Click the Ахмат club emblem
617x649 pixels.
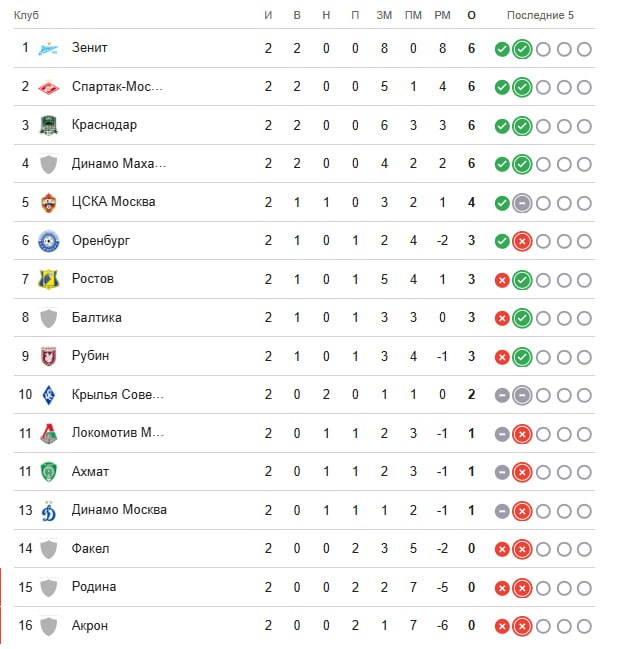click(48, 472)
